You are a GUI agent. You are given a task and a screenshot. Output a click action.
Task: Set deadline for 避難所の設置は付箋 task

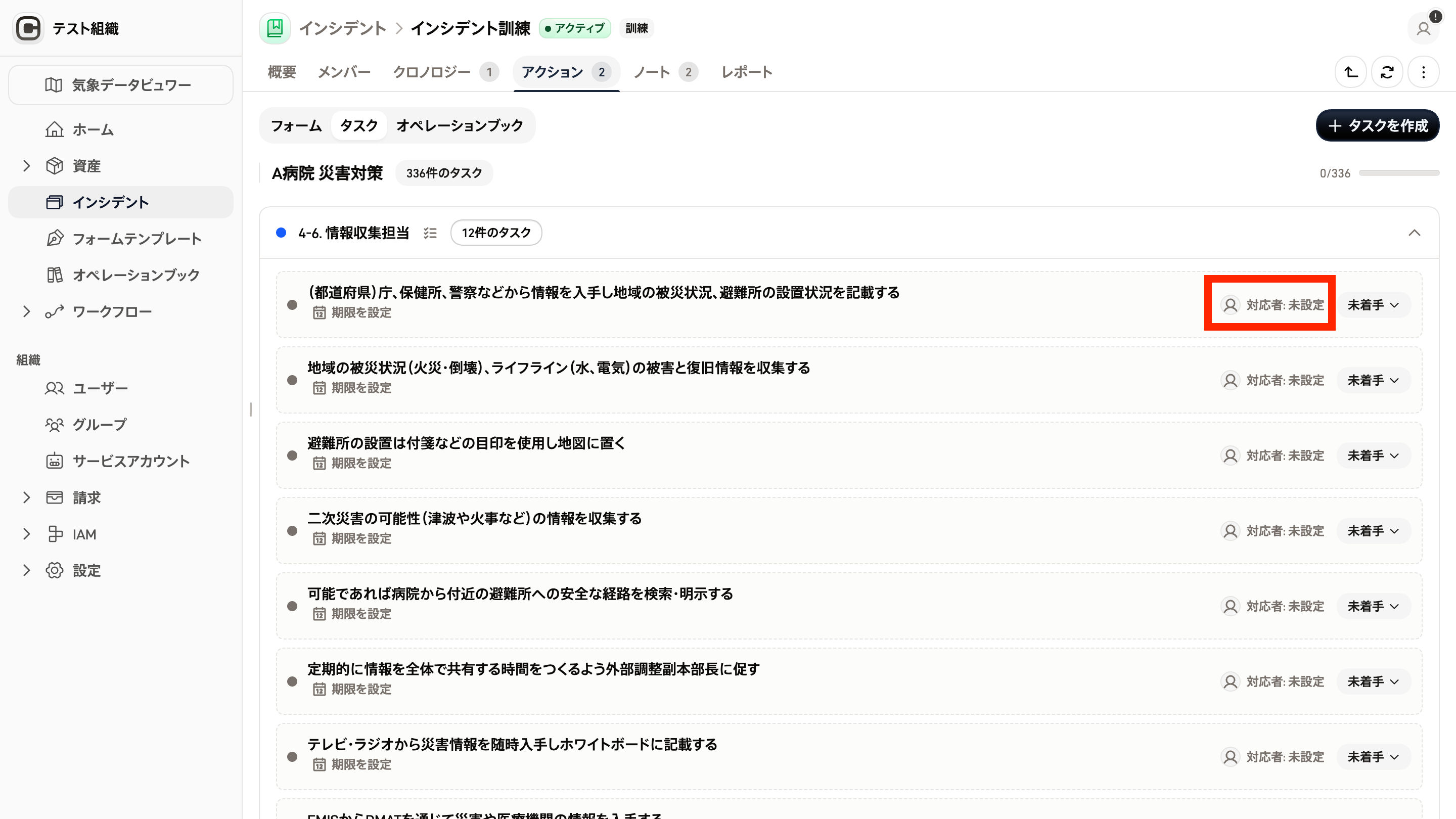tap(352, 463)
